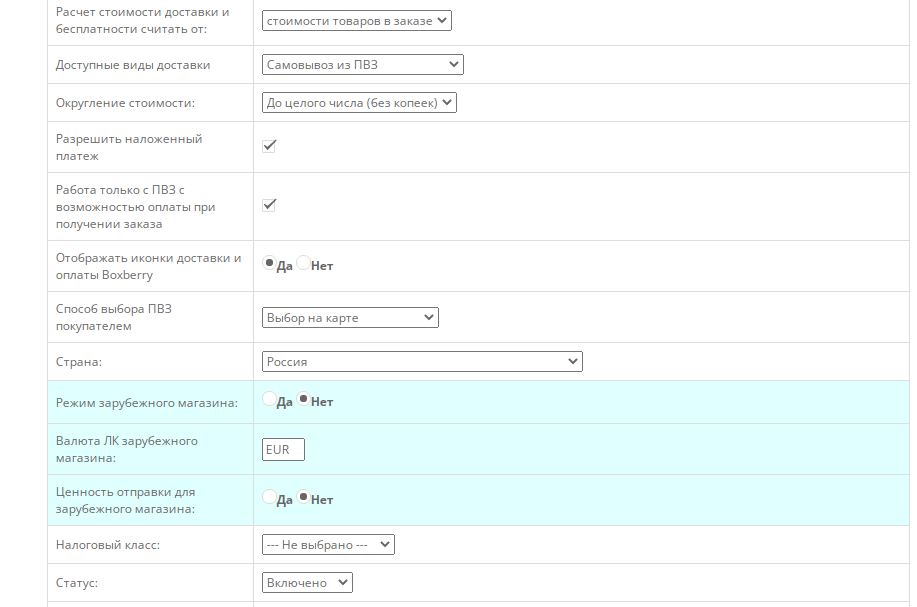Select 'Нет' for displaying Boxberry icons
The image size is (917, 607).
point(304,264)
